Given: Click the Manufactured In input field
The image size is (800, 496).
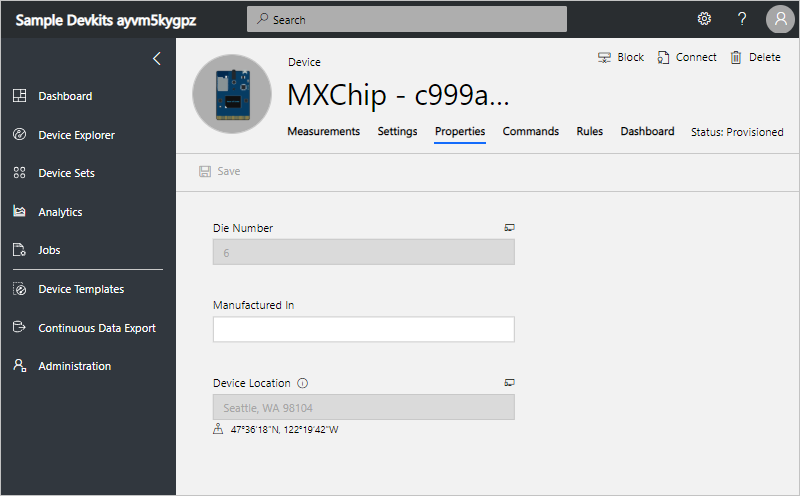Looking at the screenshot, I should pyautogui.click(x=364, y=329).
